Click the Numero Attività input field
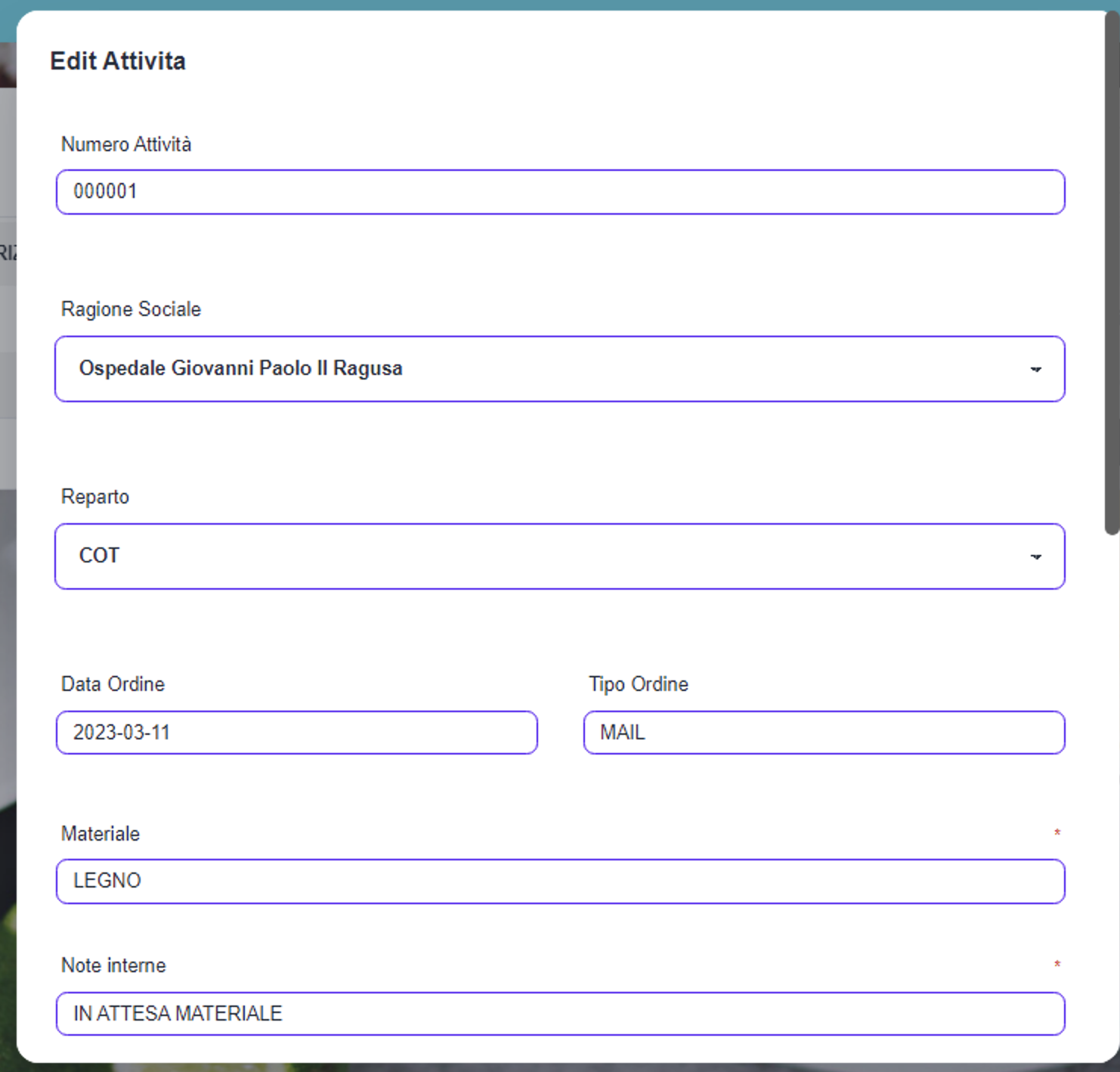 pyautogui.click(x=559, y=192)
